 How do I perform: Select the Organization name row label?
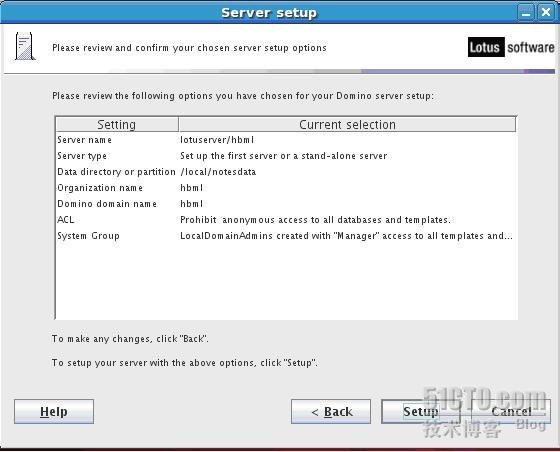[x=100, y=188]
